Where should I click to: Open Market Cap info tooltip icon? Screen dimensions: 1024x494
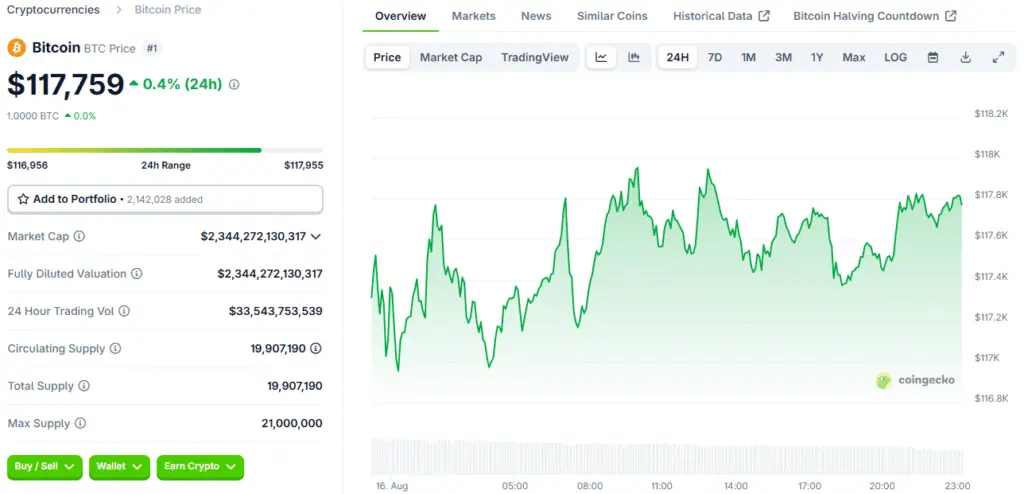tap(79, 237)
